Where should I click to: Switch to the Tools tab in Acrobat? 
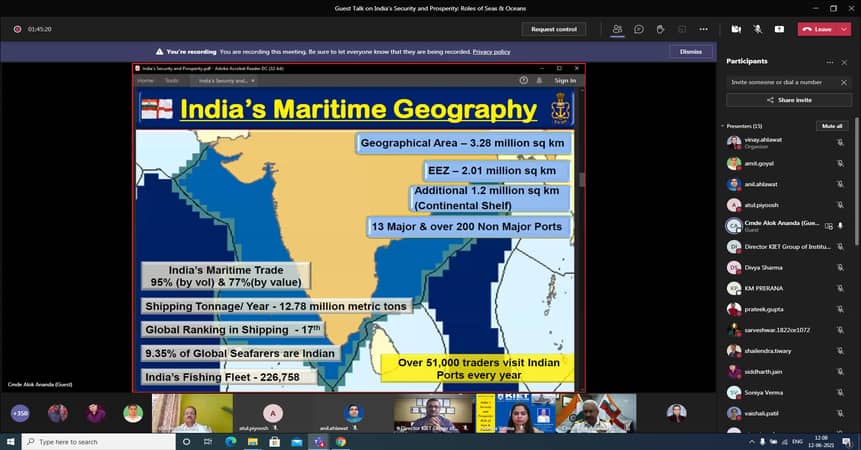tap(171, 80)
